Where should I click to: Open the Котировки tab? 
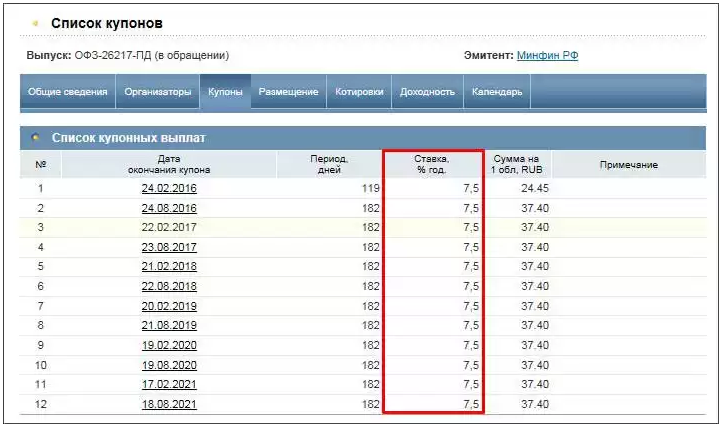[x=359, y=92]
